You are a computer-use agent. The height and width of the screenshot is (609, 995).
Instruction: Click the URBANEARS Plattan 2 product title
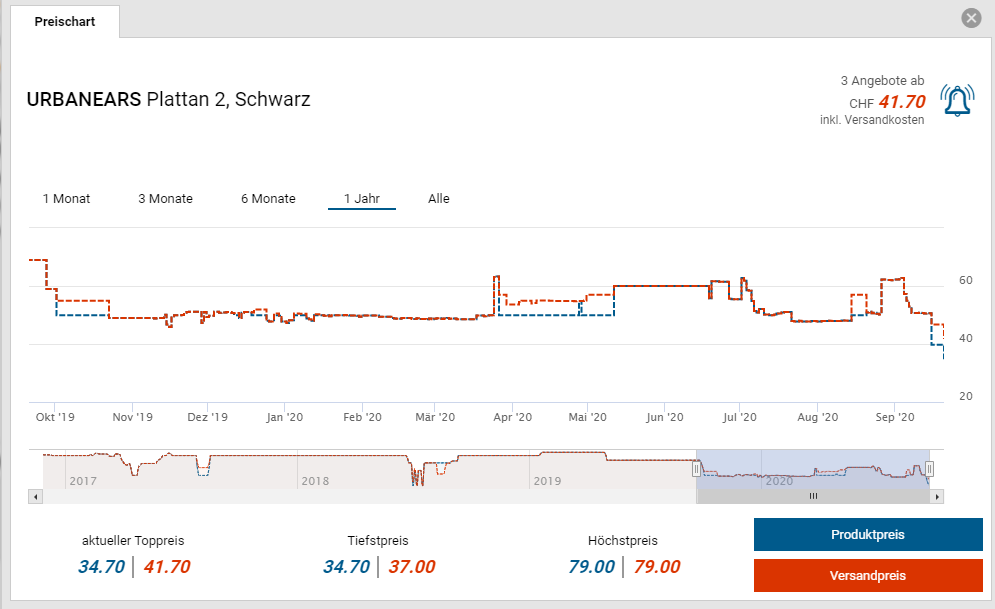(168, 100)
